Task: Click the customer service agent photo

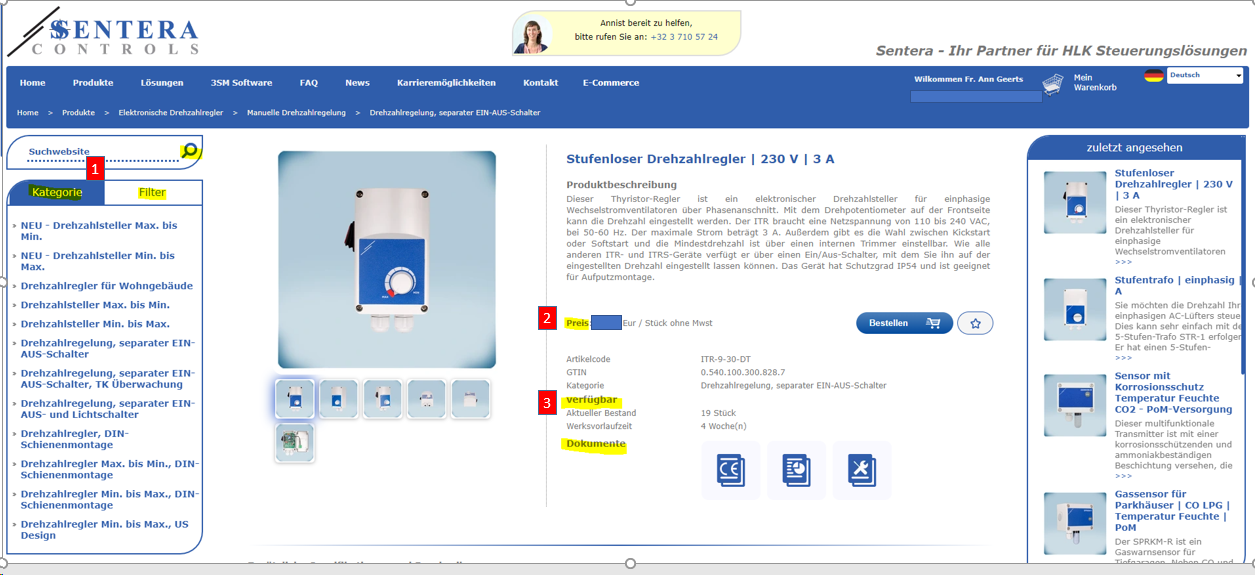Action: pos(532,35)
